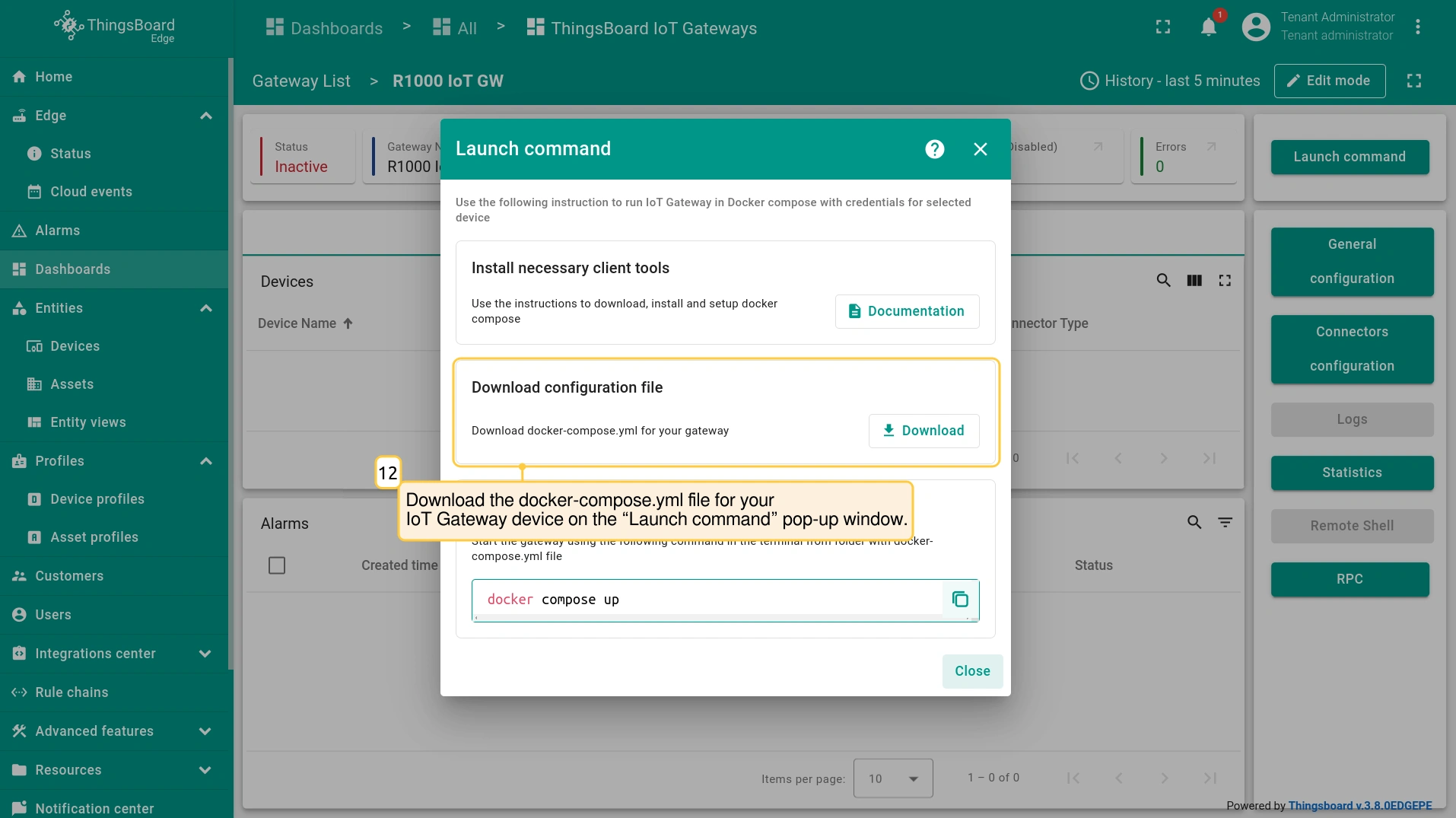Open docker compose Documentation
This screenshot has width=1456, height=818.
tap(907, 311)
